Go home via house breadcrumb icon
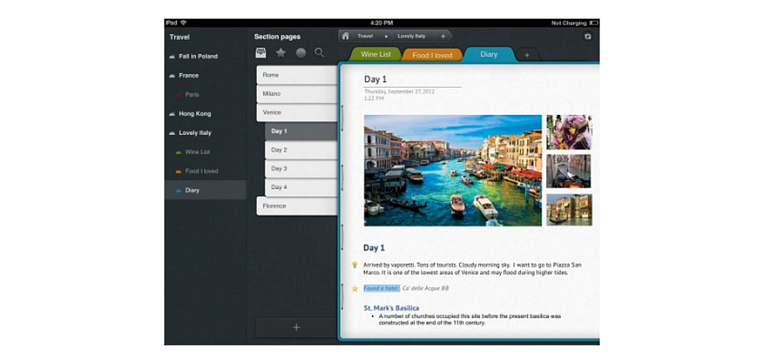The image size is (764, 364). click(x=345, y=36)
